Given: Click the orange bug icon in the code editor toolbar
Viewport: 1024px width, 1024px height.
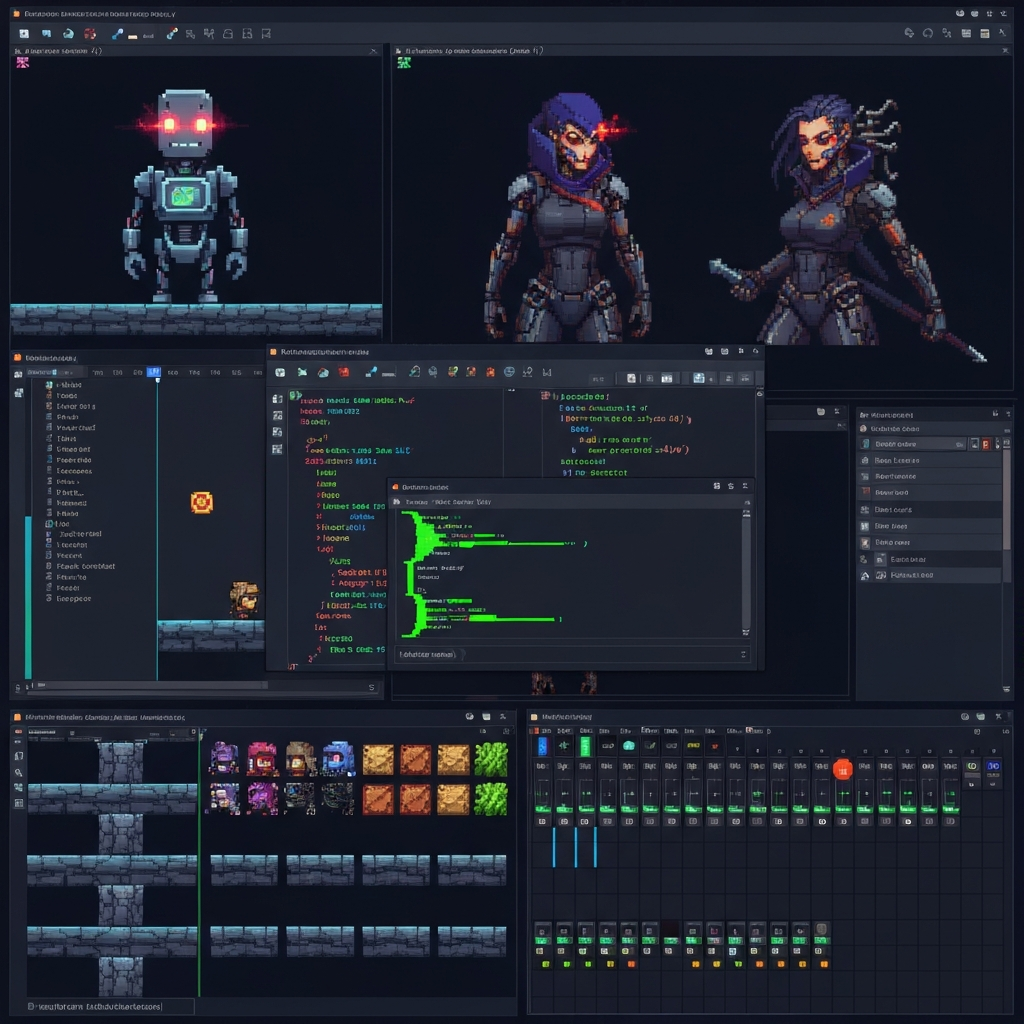Looking at the screenshot, I should [490, 372].
